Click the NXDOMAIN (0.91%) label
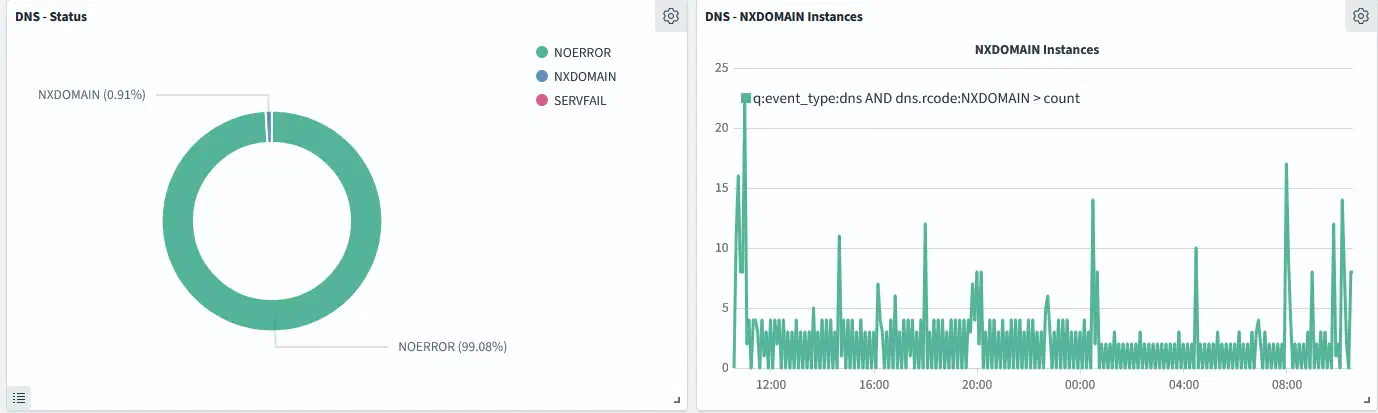This screenshot has height=413, width=1378. 92,95
